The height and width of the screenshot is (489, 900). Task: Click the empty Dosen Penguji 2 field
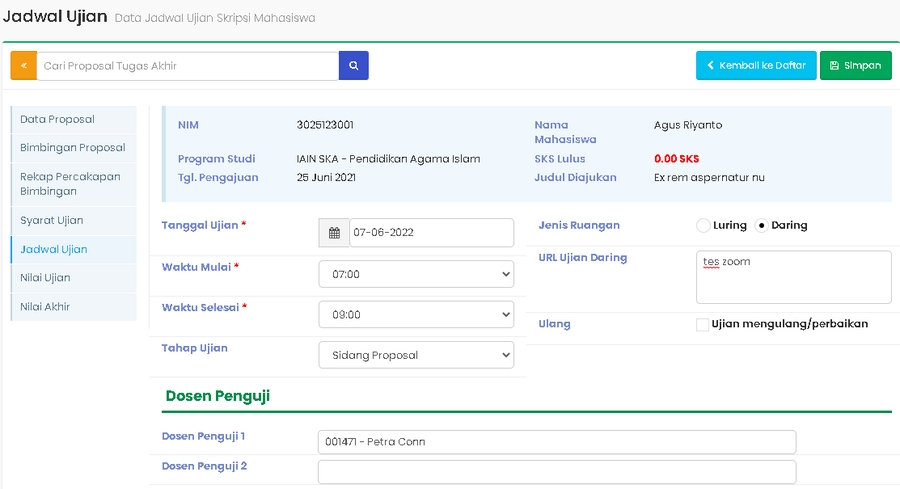[556, 472]
